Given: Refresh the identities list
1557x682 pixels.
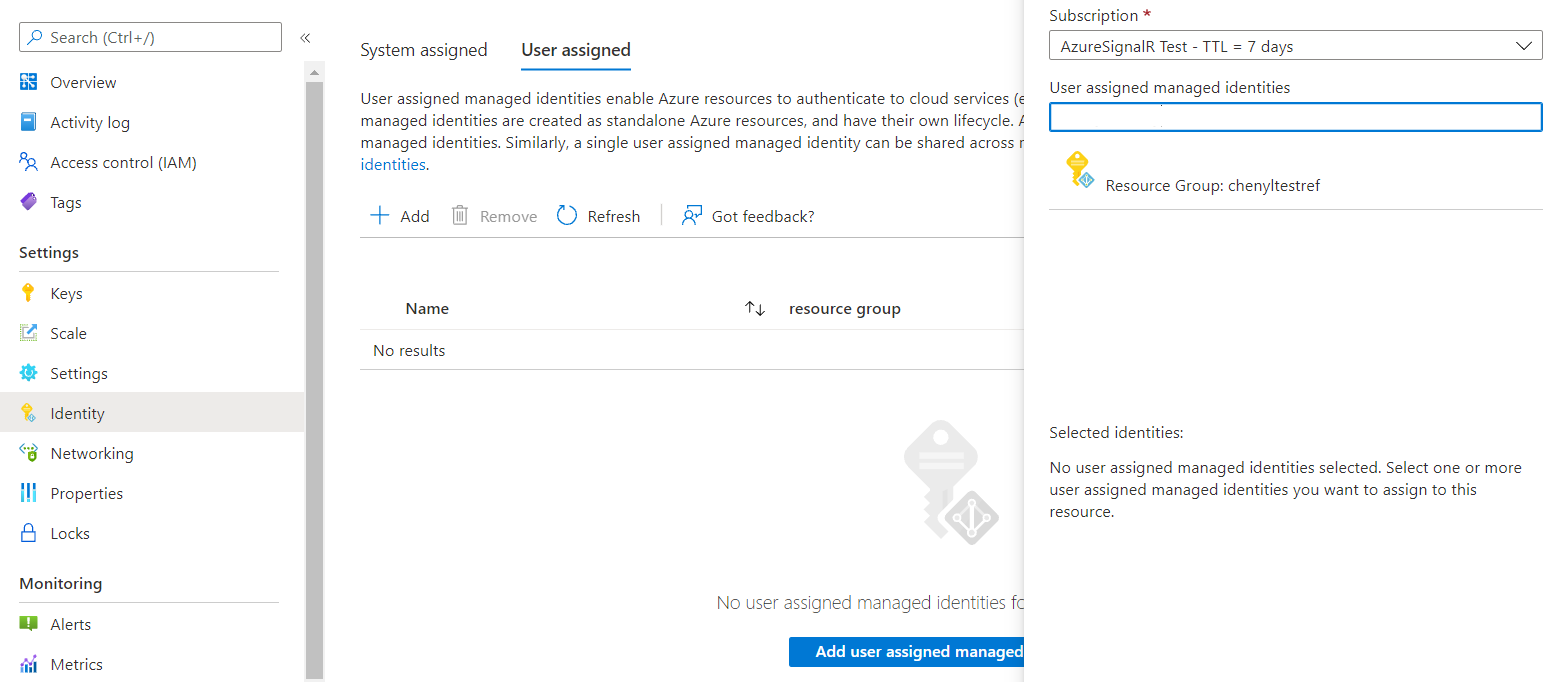Looking at the screenshot, I should pos(598,215).
